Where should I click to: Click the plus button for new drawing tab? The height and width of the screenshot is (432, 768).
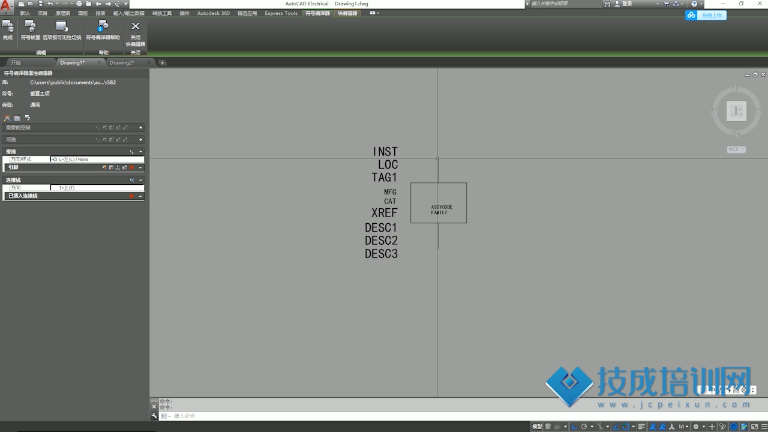pos(162,63)
